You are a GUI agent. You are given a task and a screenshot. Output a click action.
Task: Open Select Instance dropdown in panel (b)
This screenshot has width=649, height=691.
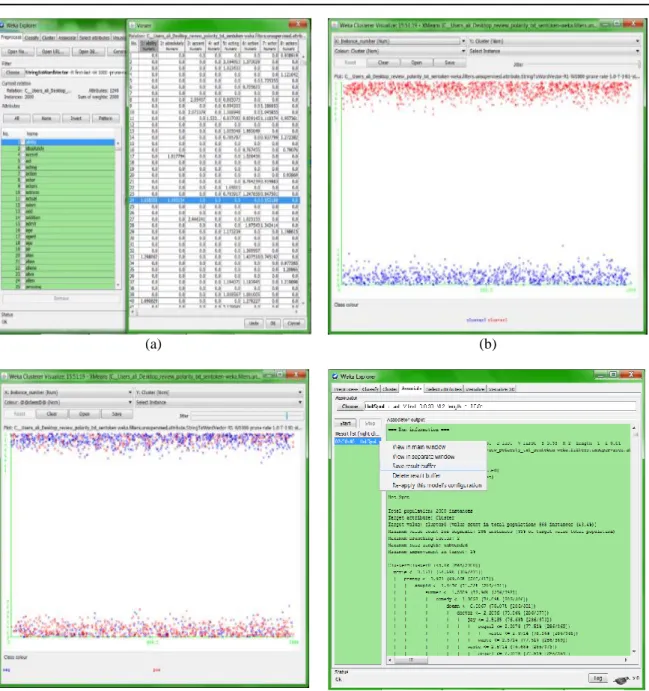tap(554, 51)
